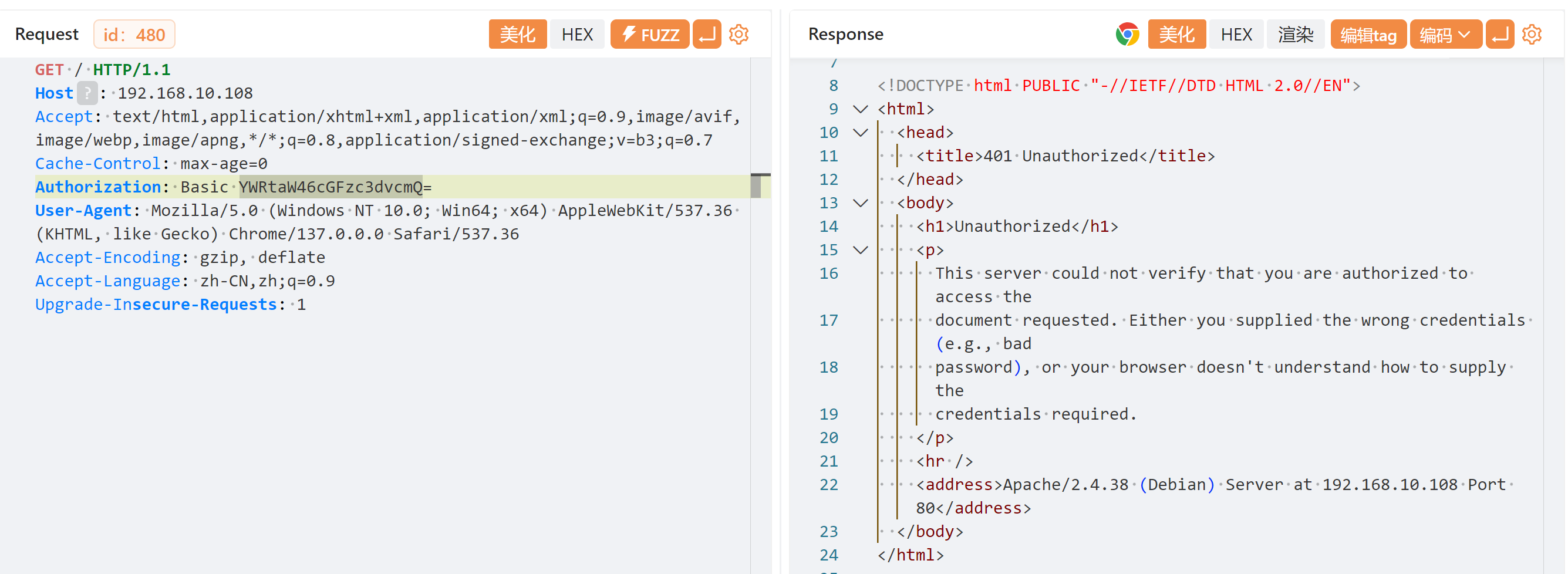Image resolution: width=1568 pixels, height=574 pixels.
Task: Click the <hr /> tag line
Action: click(x=944, y=461)
